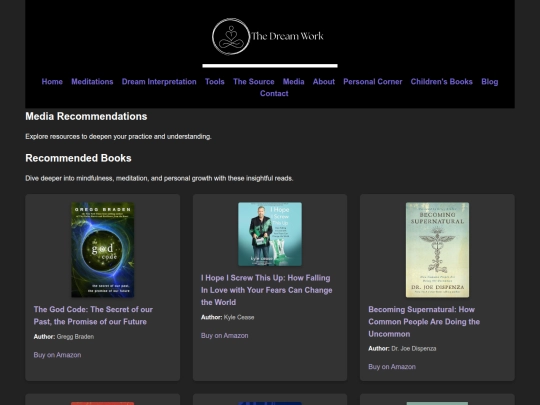Click I Hope I Screw This Up cover
This screenshot has width=540, height=405.
pyautogui.click(x=270, y=234)
